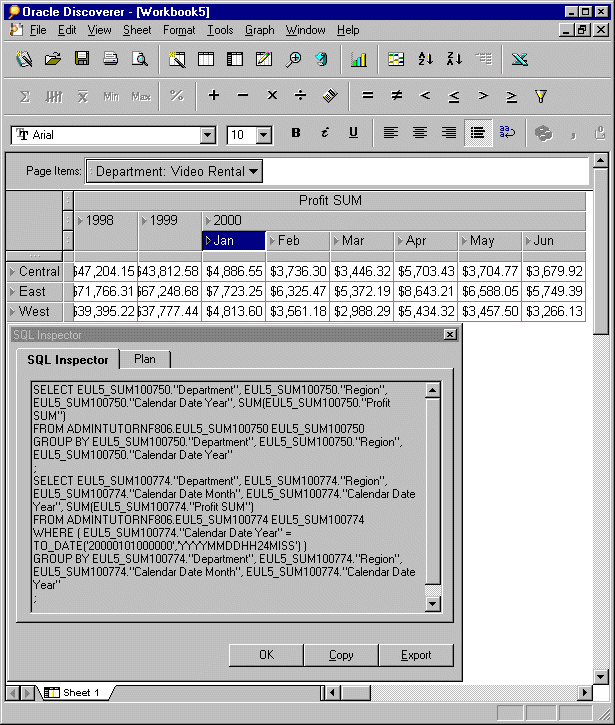The width and height of the screenshot is (615, 725).
Task: Open the Graph menu
Action: 259,30
